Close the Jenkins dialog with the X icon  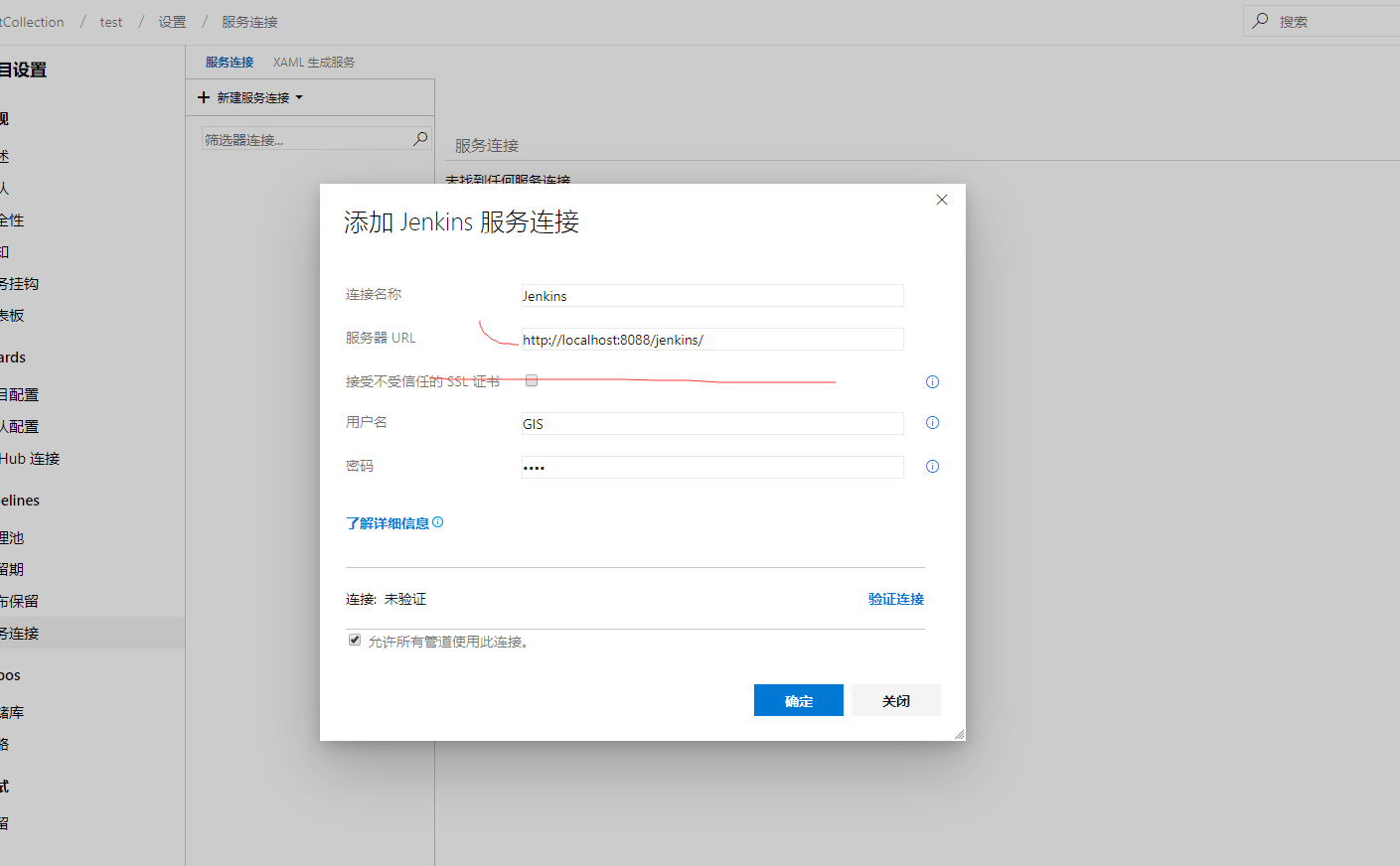click(x=942, y=200)
